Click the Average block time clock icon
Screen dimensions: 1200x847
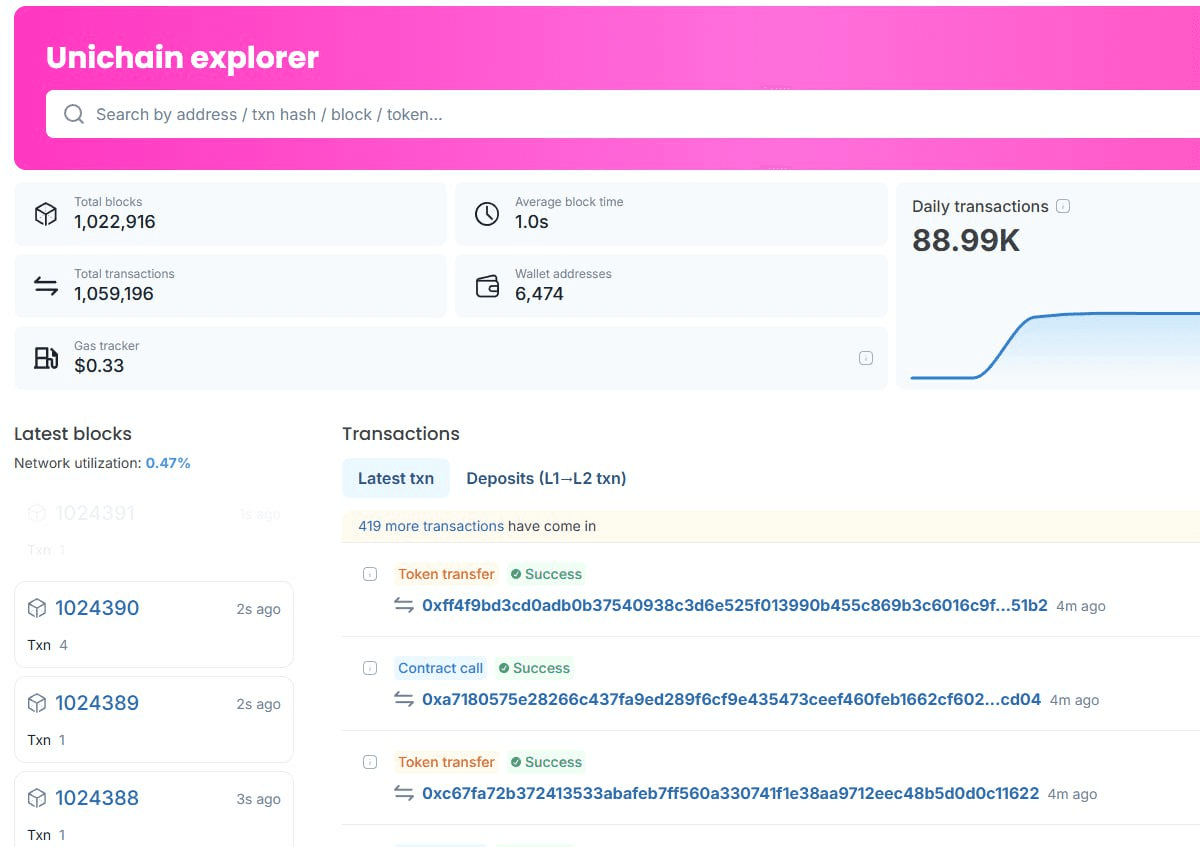(487, 214)
